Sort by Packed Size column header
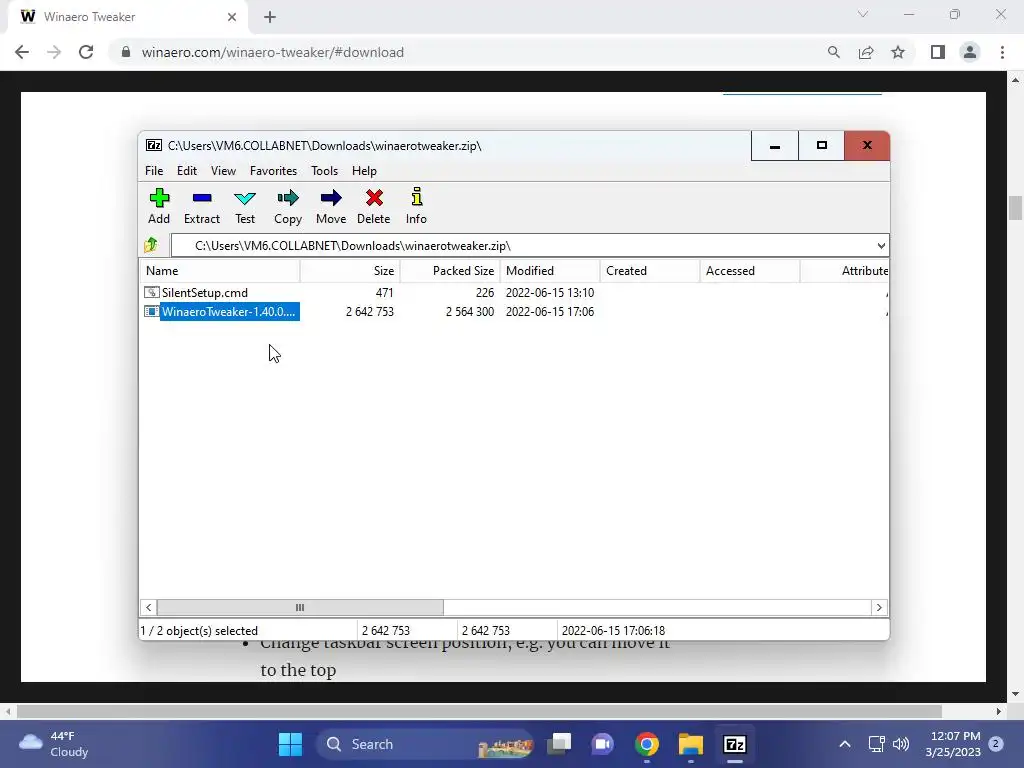 [x=450, y=270]
